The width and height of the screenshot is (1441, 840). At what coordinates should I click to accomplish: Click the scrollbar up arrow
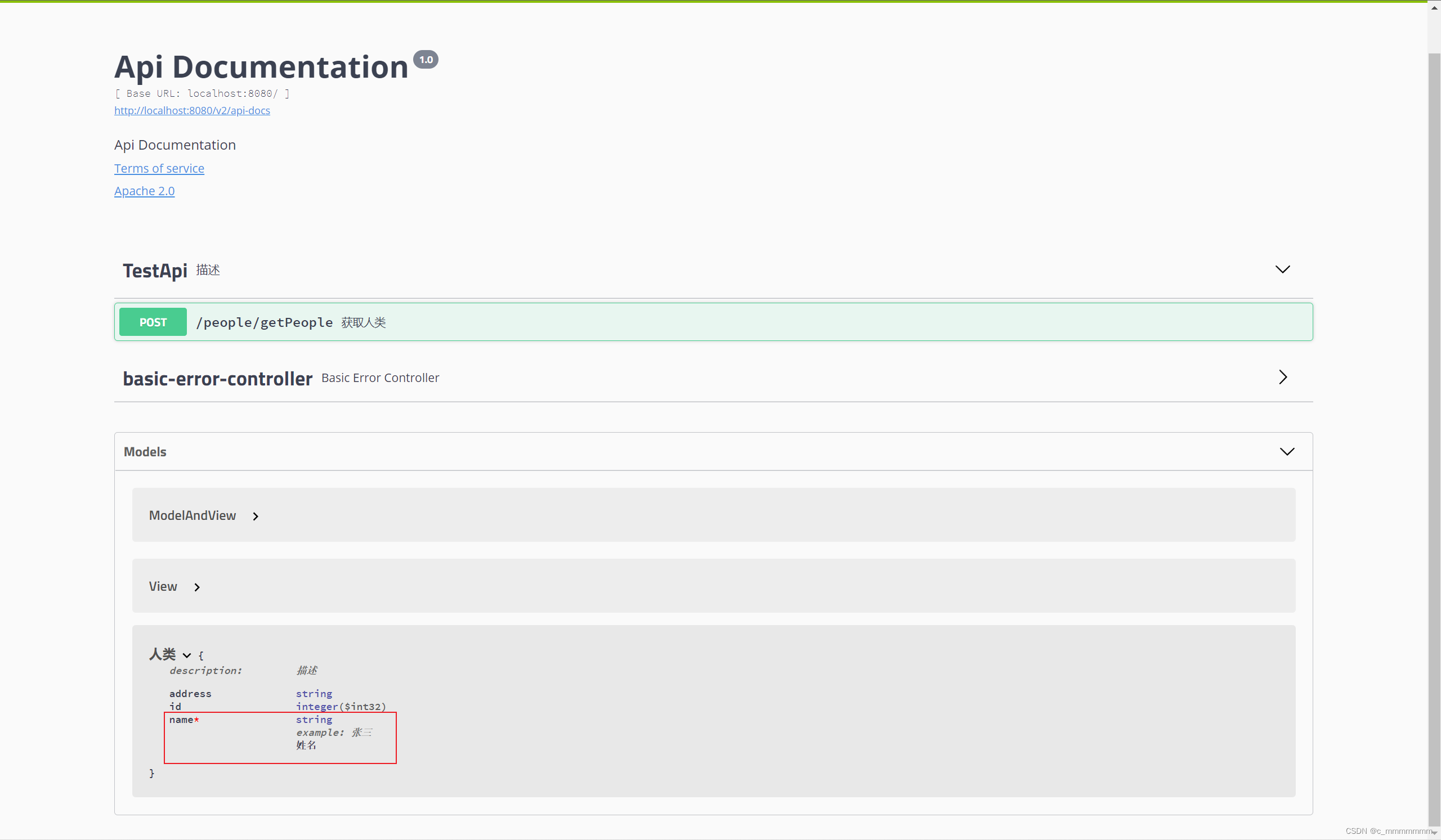(x=1434, y=7)
